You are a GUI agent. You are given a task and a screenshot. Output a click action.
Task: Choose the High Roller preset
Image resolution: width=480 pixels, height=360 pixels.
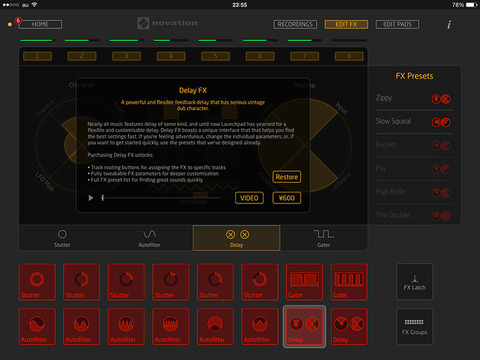414,192
